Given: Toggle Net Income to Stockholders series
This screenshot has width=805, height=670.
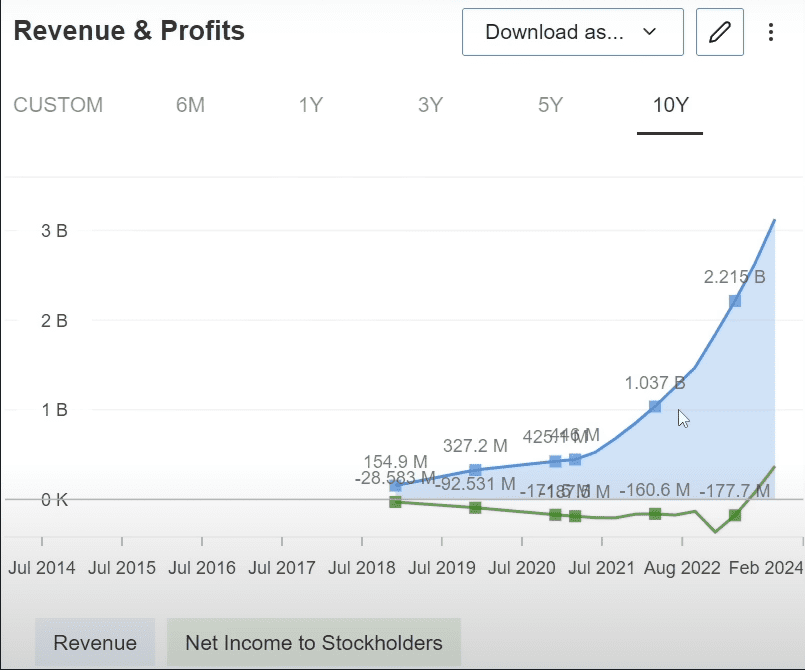Looking at the screenshot, I should pos(313,643).
